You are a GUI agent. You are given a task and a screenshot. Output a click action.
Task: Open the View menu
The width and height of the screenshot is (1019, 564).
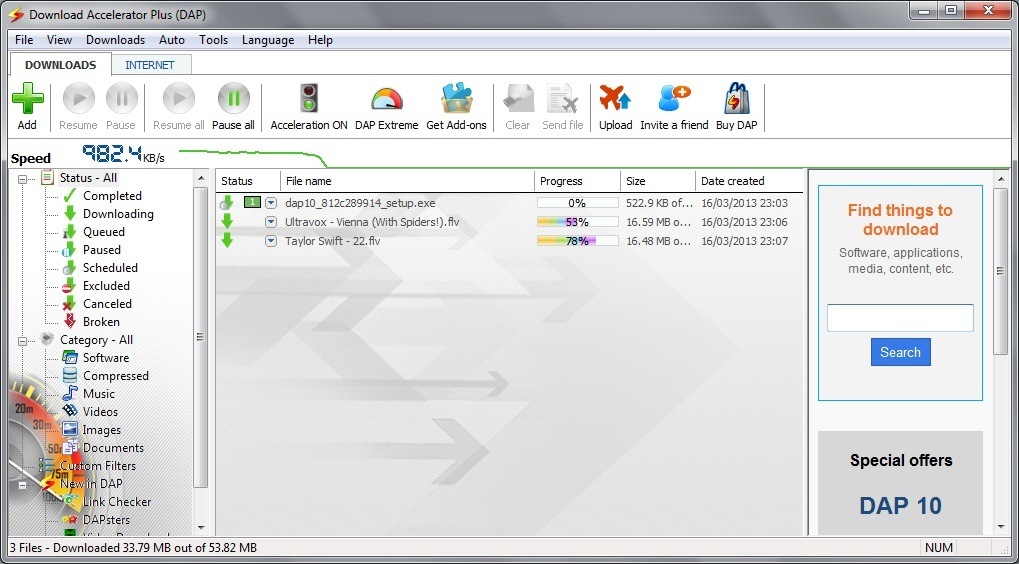(x=59, y=40)
